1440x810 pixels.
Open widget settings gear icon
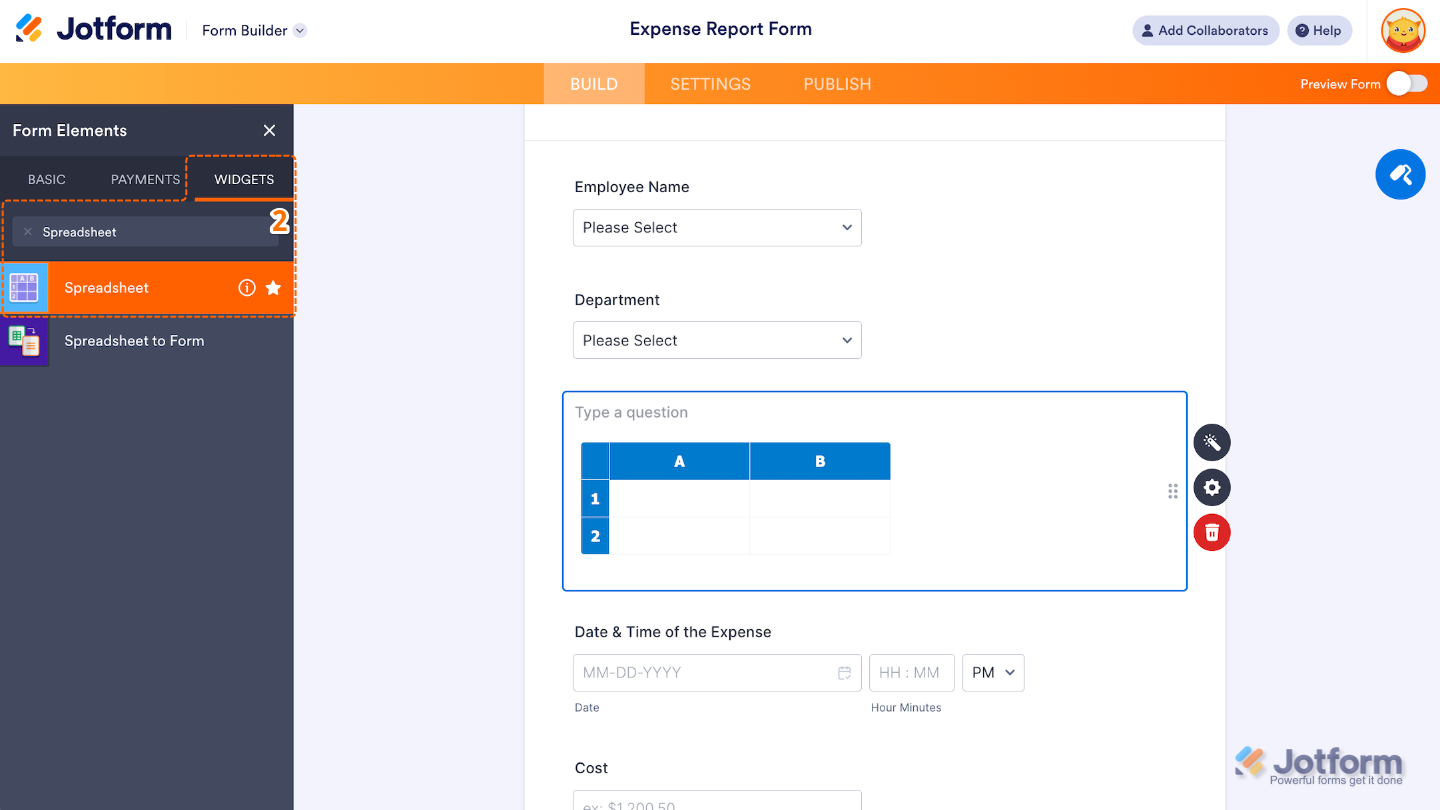[1212, 488]
